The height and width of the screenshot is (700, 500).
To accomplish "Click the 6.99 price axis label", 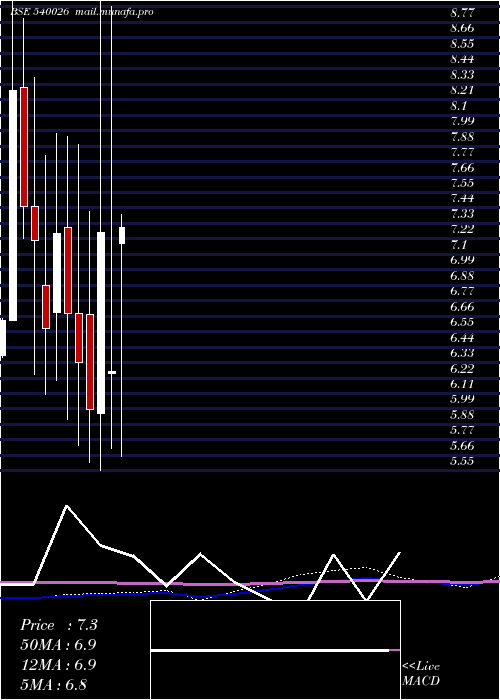I will pyautogui.click(x=462, y=260).
